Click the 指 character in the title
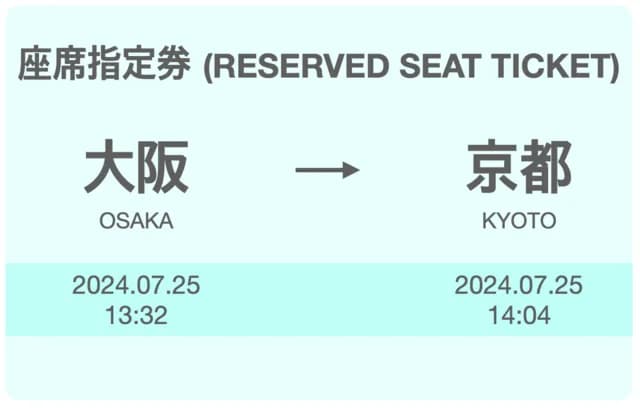The image size is (640, 408). (104, 64)
